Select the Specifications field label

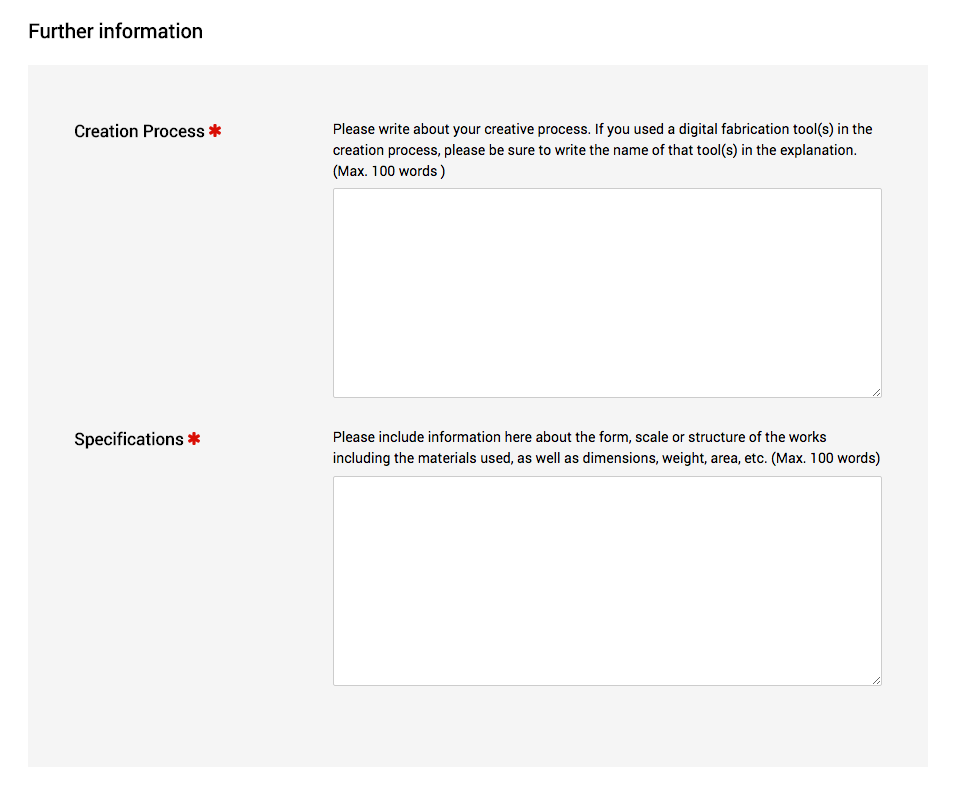pyautogui.click(x=129, y=440)
